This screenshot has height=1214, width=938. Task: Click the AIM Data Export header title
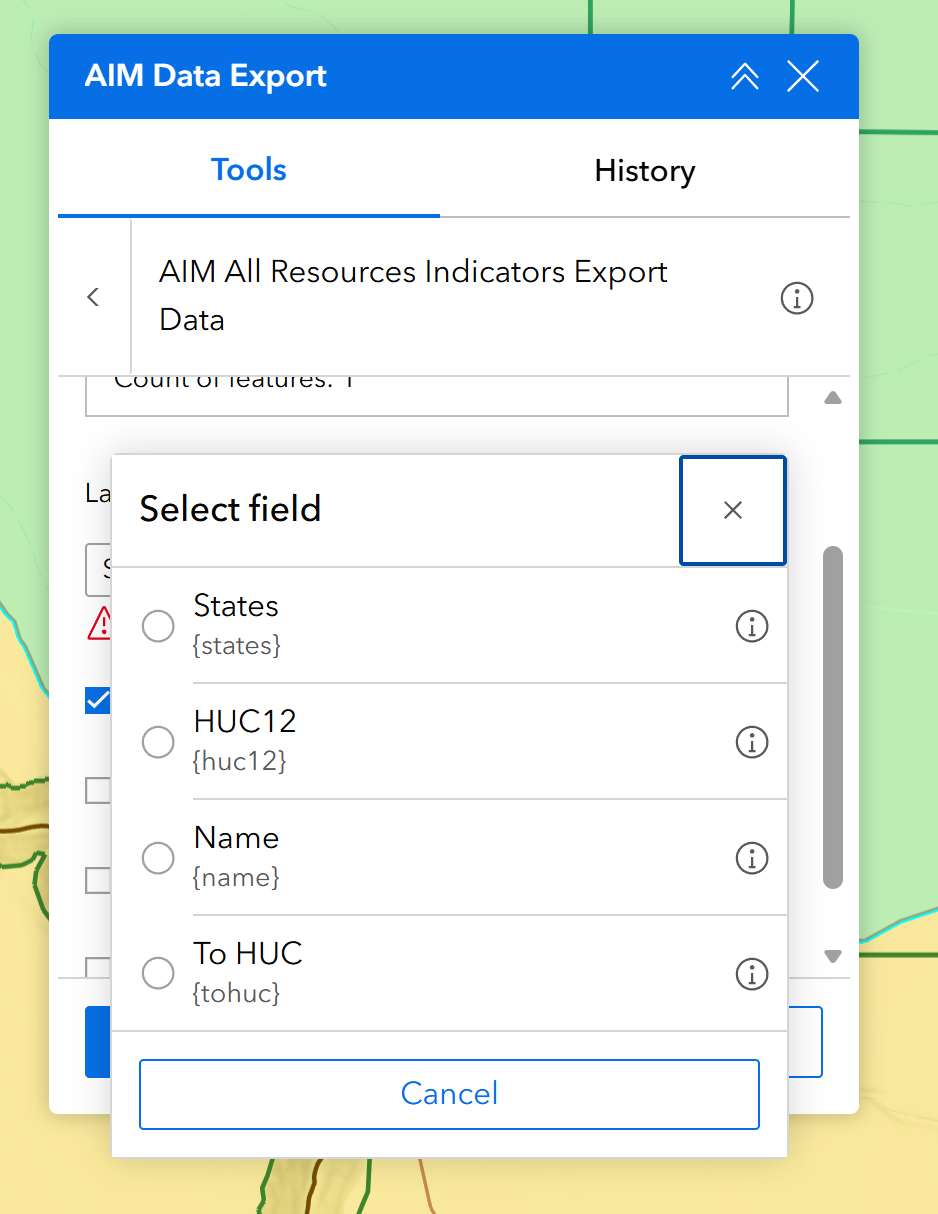click(x=206, y=77)
